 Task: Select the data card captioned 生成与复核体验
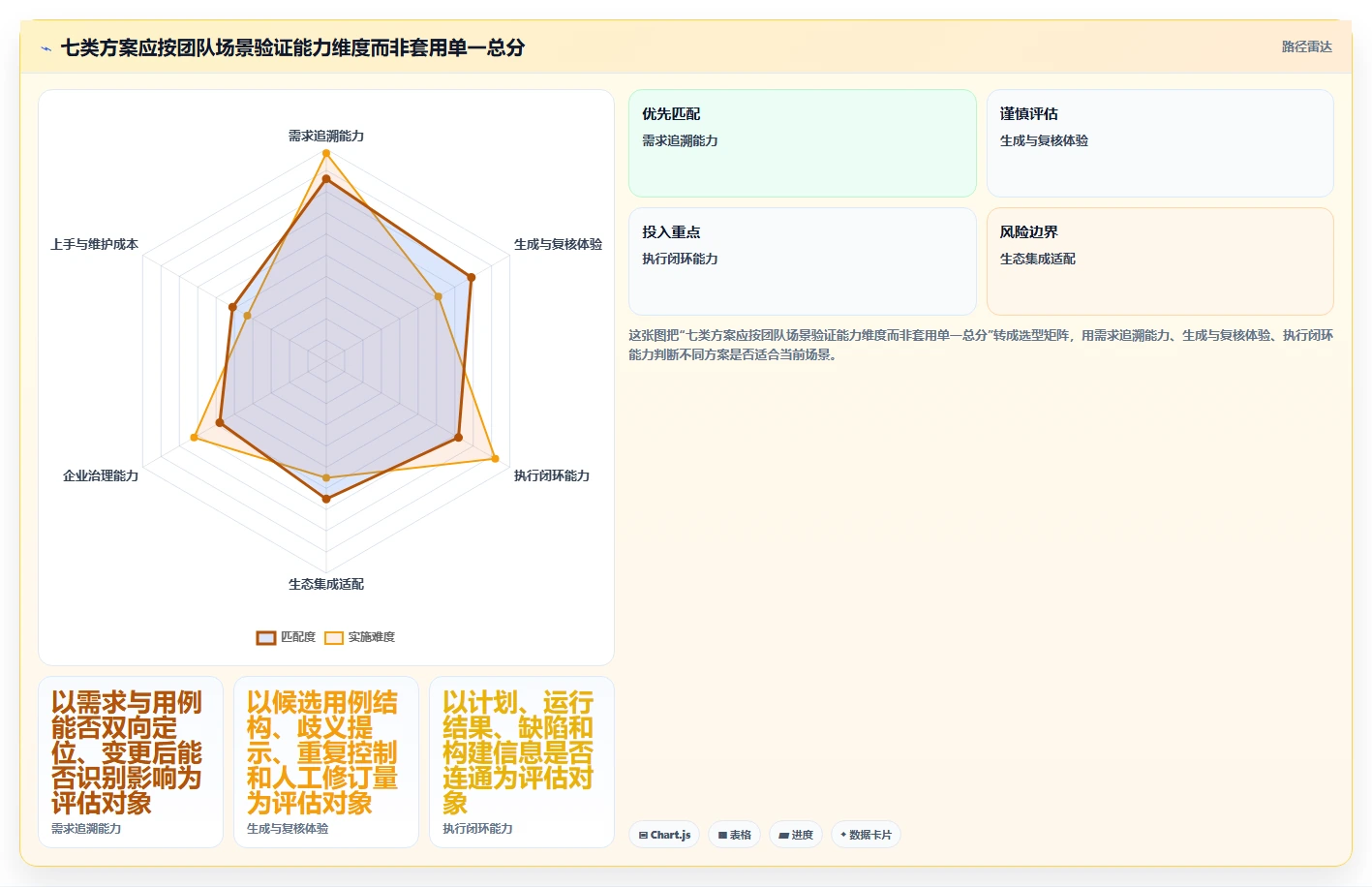point(326,762)
